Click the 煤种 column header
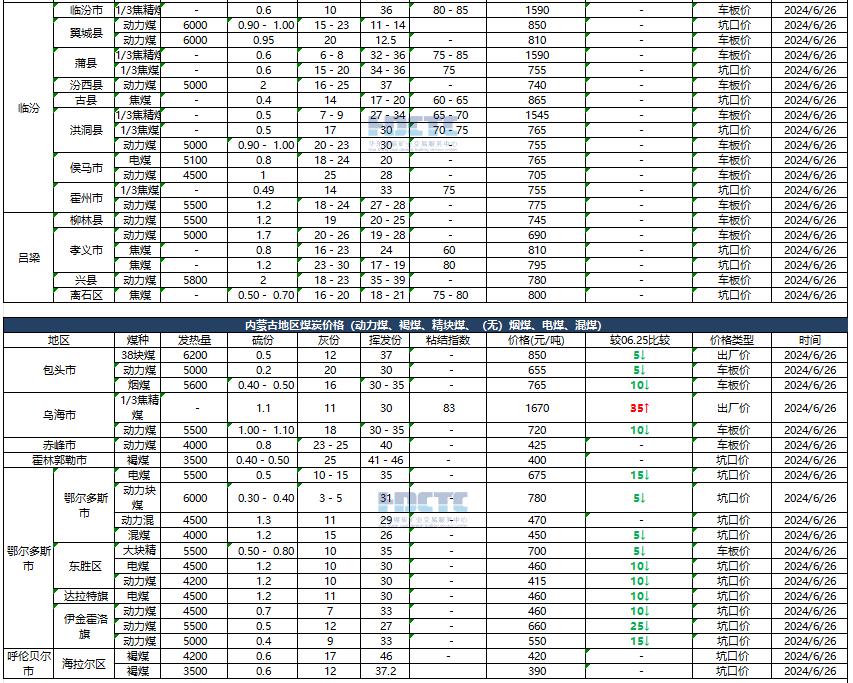Viewport: 853px width, 683px height. [x=138, y=340]
